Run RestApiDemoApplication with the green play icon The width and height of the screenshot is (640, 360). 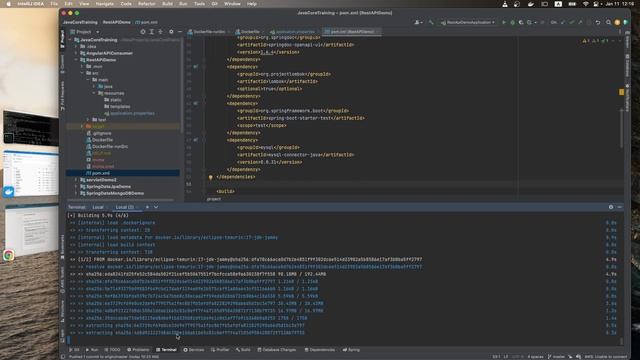503,22
